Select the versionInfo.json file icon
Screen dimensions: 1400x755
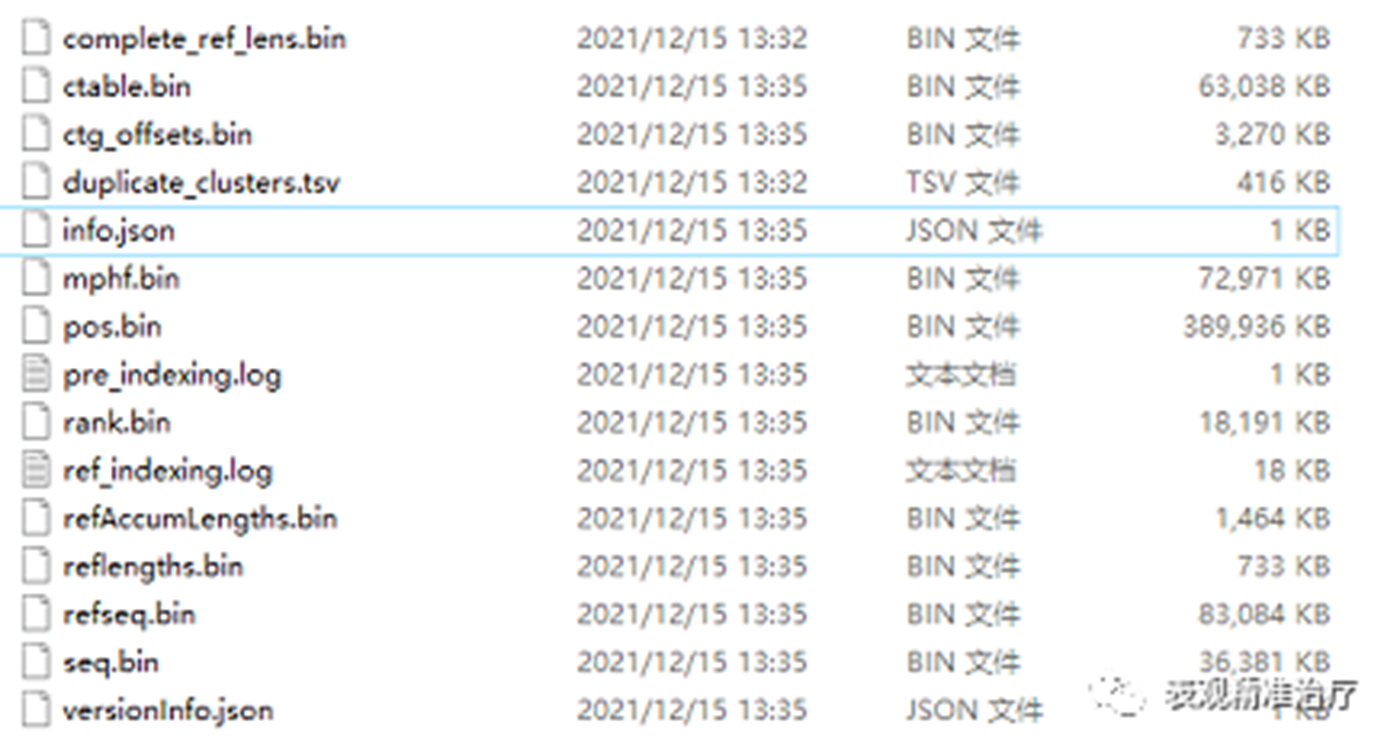[x=36, y=711]
